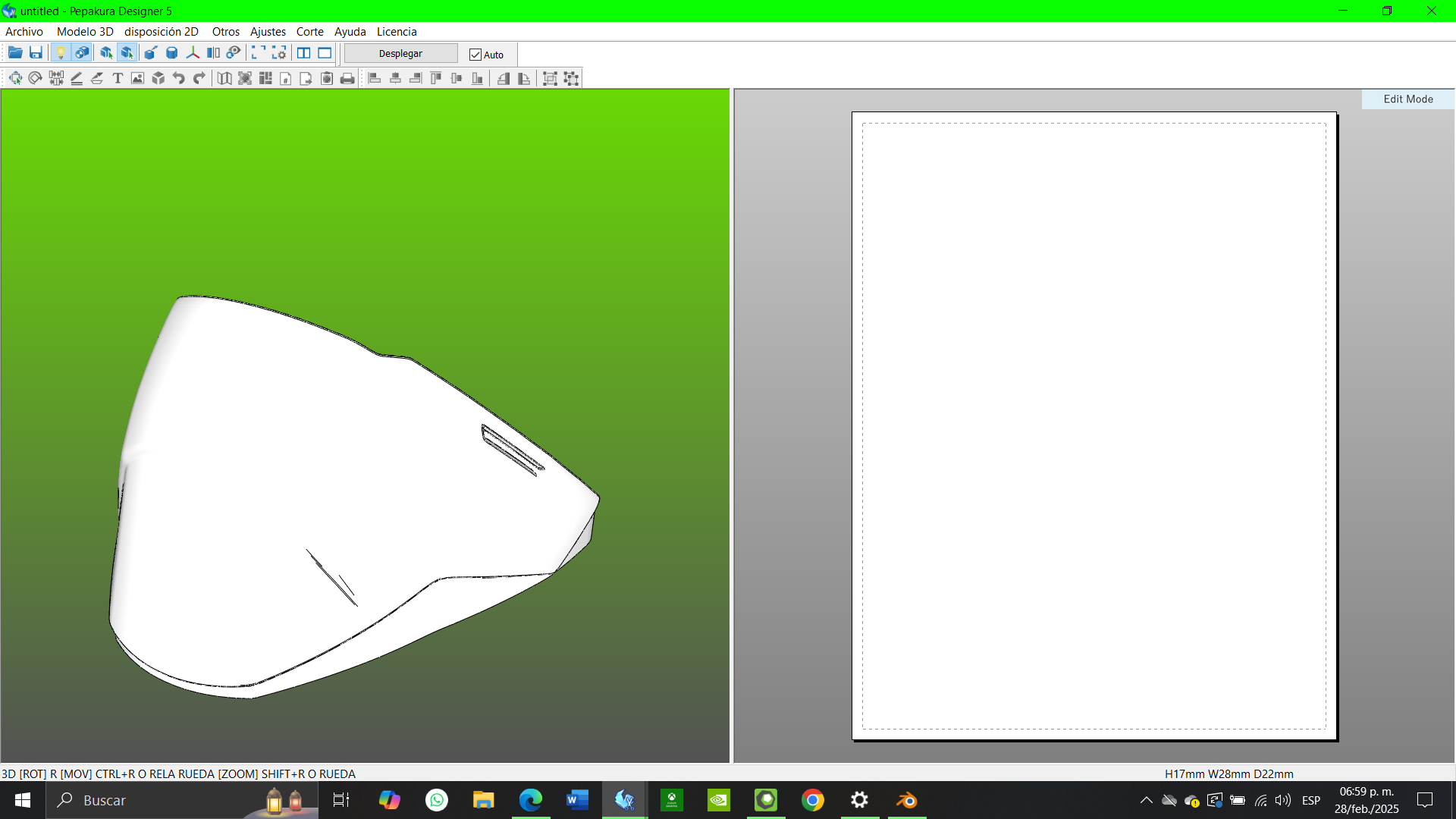
Task: Toggle the Auto checkbox
Action: pyautogui.click(x=475, y=55)
